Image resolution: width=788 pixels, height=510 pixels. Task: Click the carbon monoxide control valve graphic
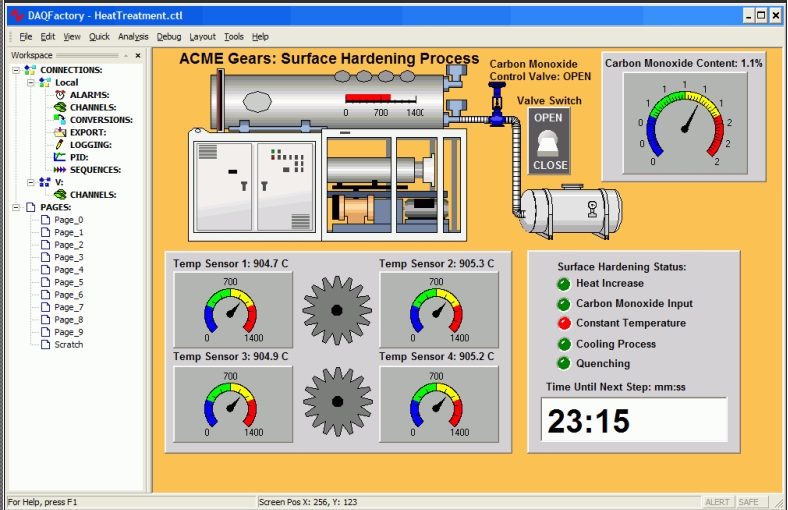click(497, 104)
